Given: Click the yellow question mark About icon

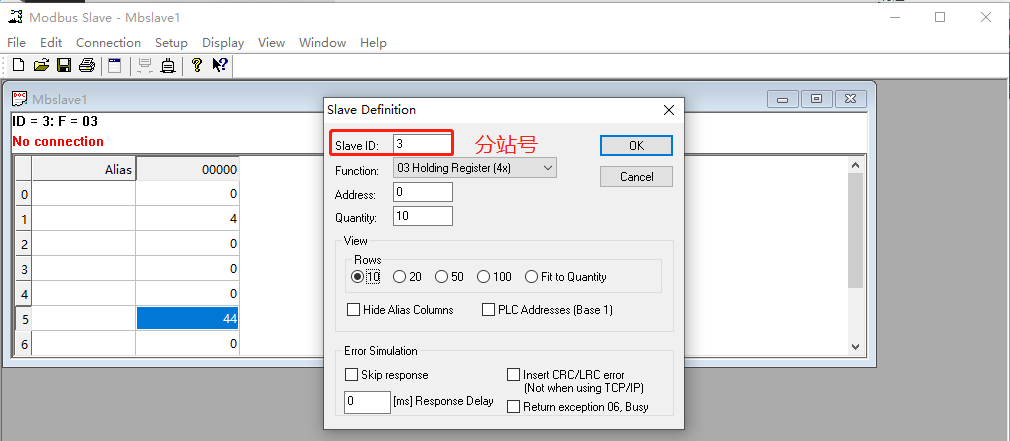Looking at the screenshot, I should 197,66.
